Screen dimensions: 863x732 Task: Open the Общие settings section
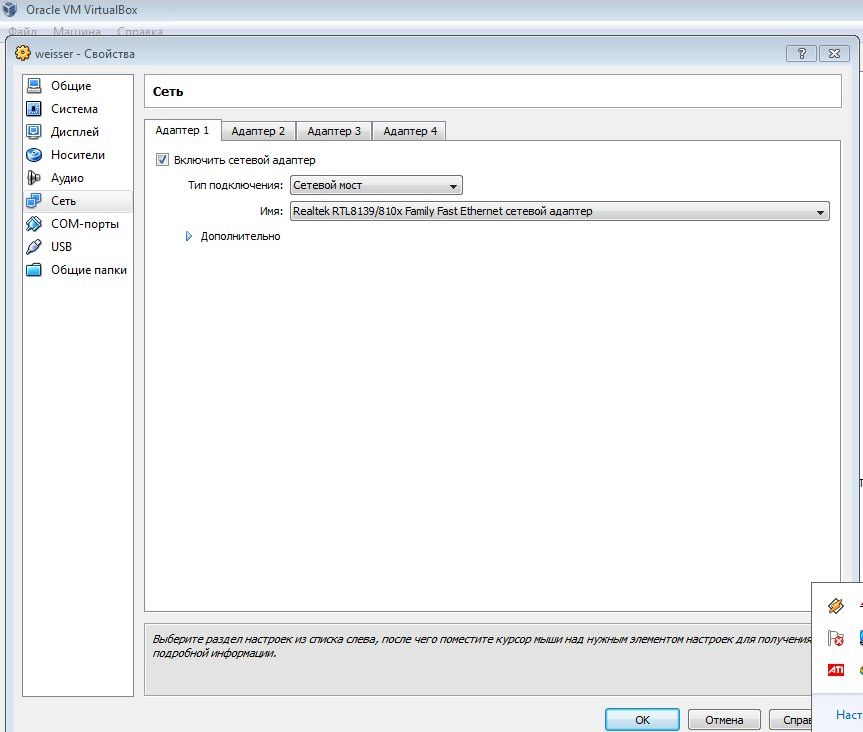click(78, 85)
